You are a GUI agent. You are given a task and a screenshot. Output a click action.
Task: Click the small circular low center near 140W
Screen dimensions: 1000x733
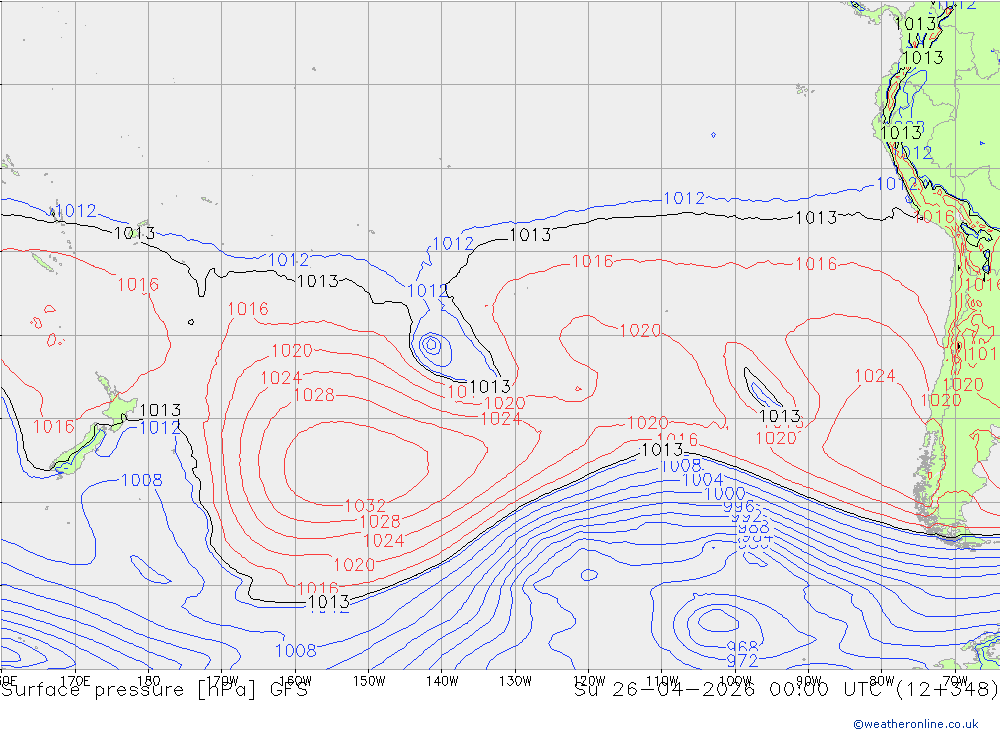[431, 345]
